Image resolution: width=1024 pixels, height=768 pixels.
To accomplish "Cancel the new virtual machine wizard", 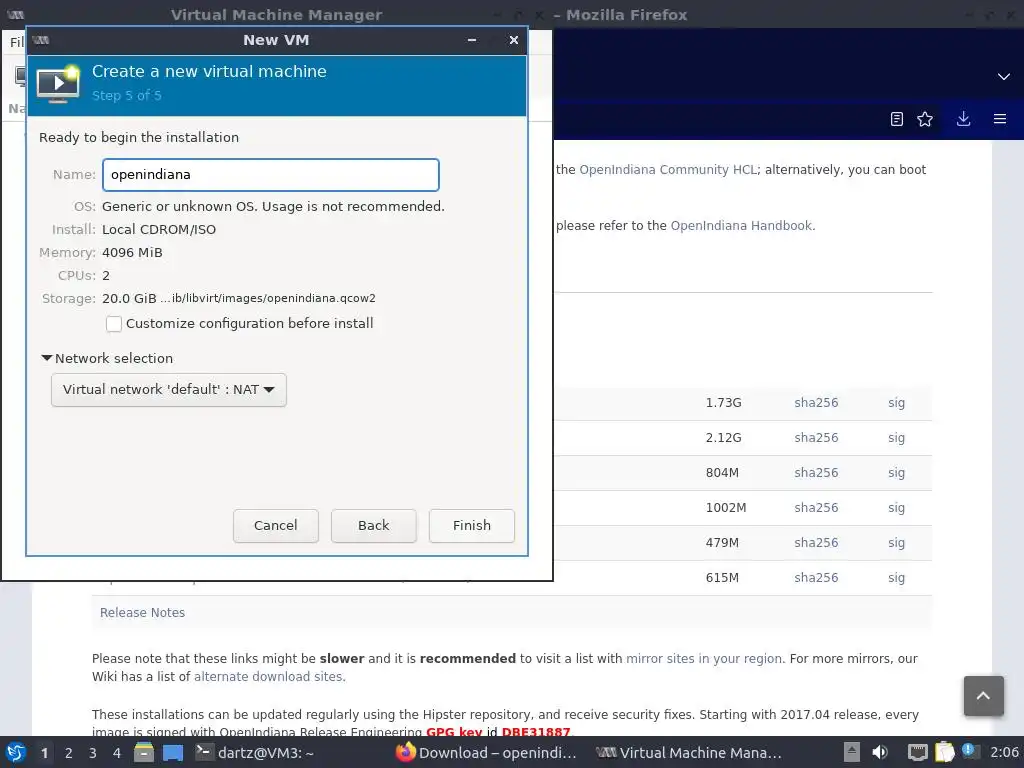I will [276, 526].
